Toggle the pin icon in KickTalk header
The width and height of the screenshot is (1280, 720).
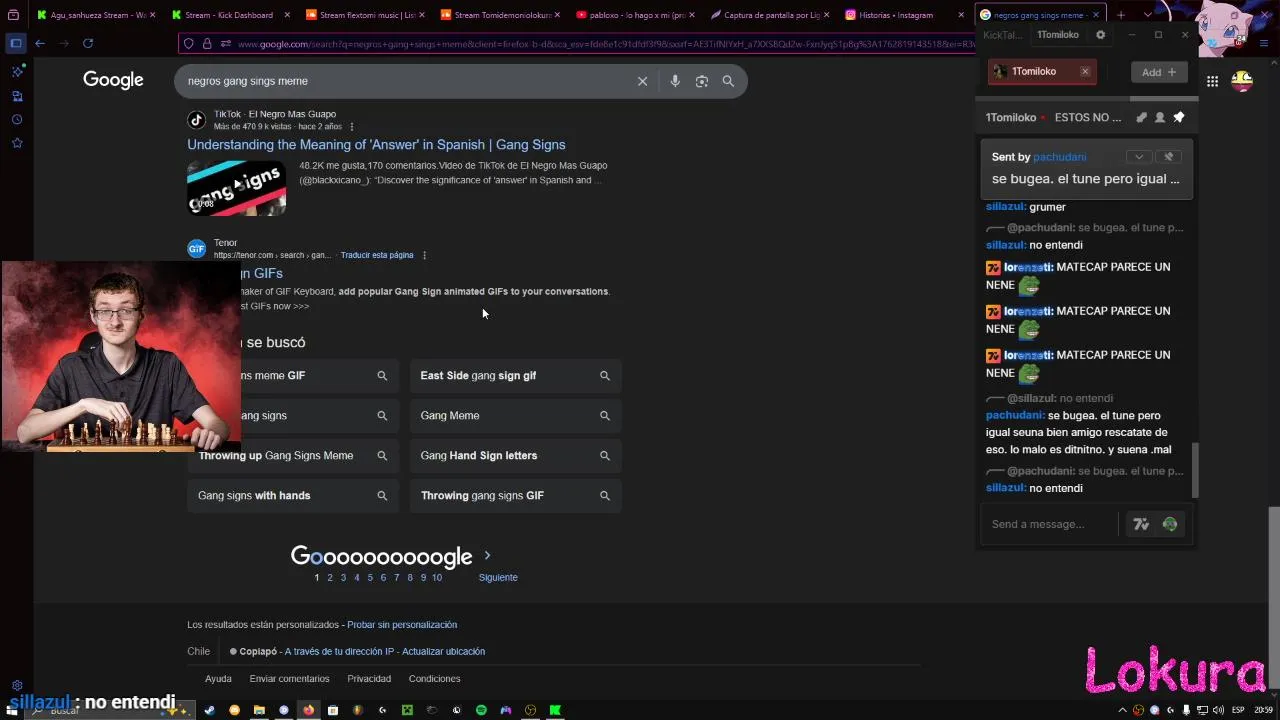point(1179,117)
